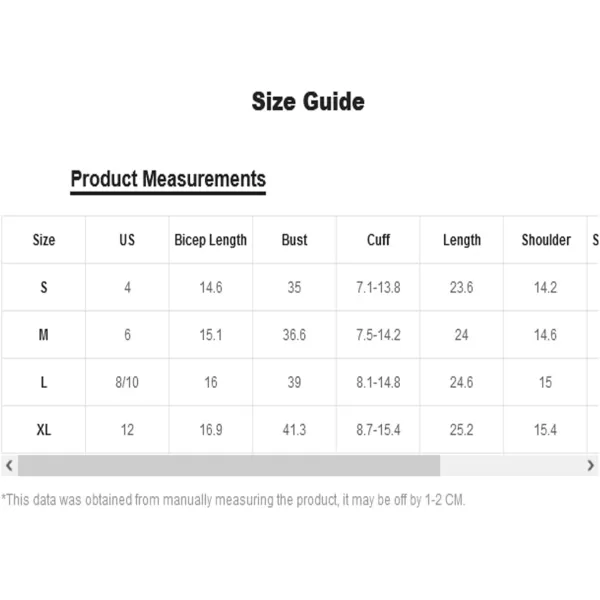
Task: Click the right scroll arrow of the table
Action: (x=590, y=465)
